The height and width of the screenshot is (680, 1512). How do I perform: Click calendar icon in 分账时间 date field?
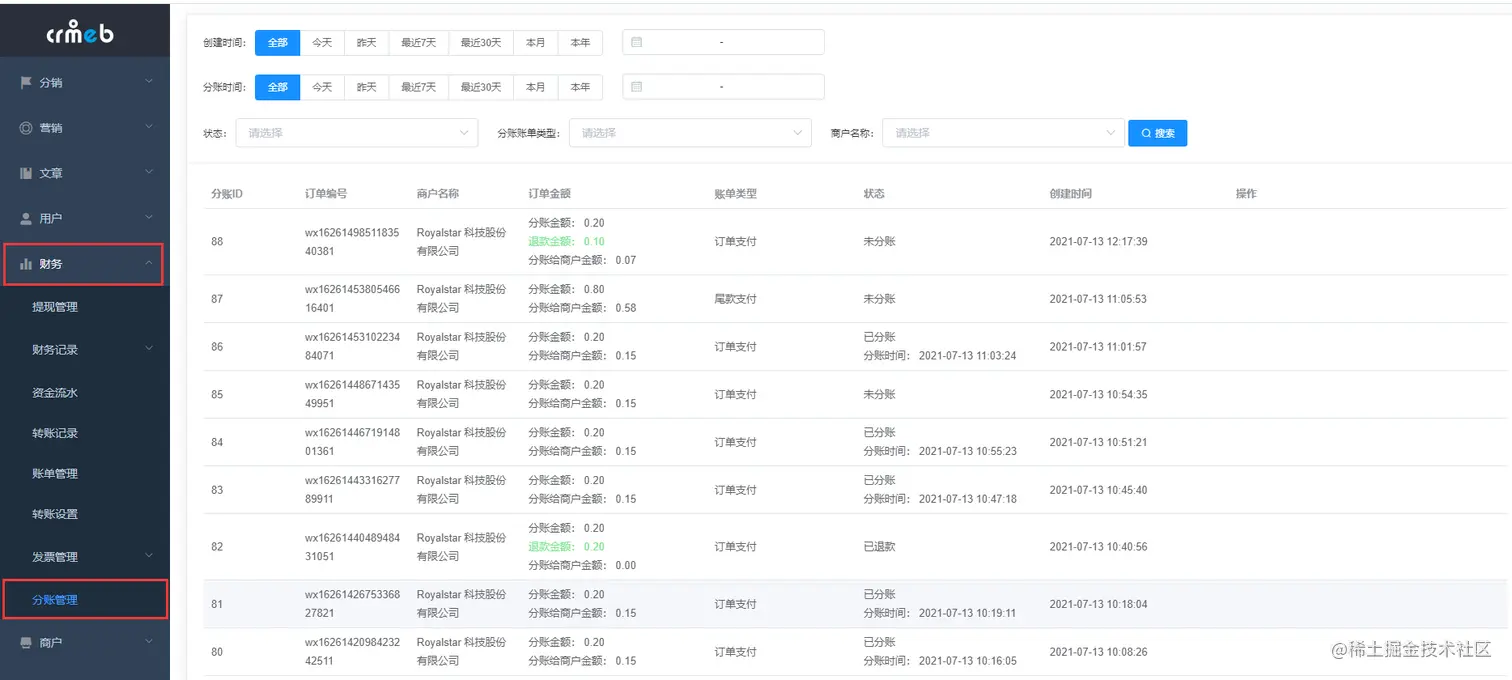click(x=637, y=87)
